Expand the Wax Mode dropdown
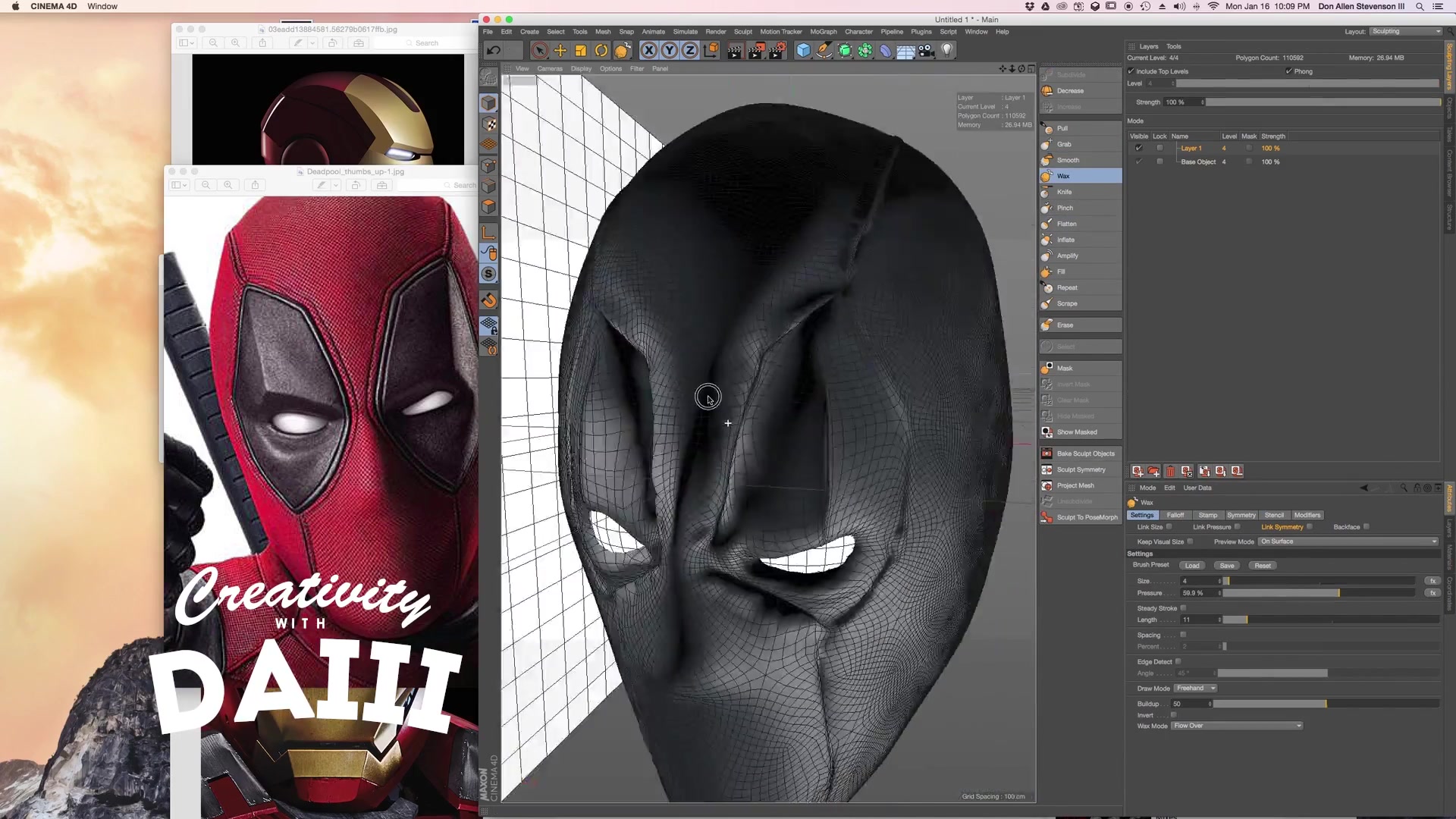The width and height of the screenshot is (1456, 819). pyautogui.click(x=1237, y=726)
